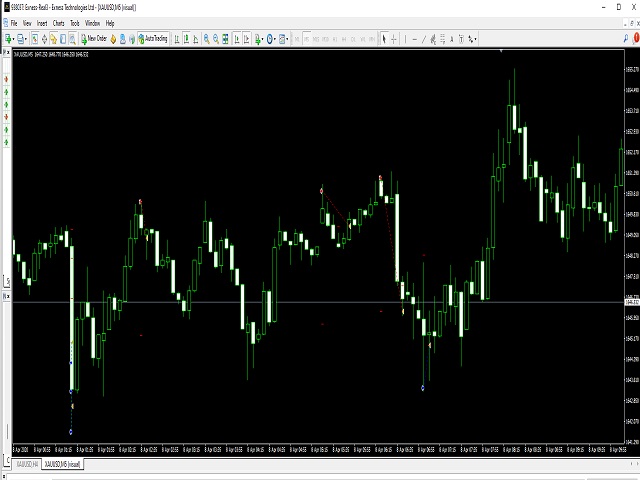Open the Market Watch panel icon
Image resolution: width=640 pixels, height=480 pixels.
pos(35,39)
